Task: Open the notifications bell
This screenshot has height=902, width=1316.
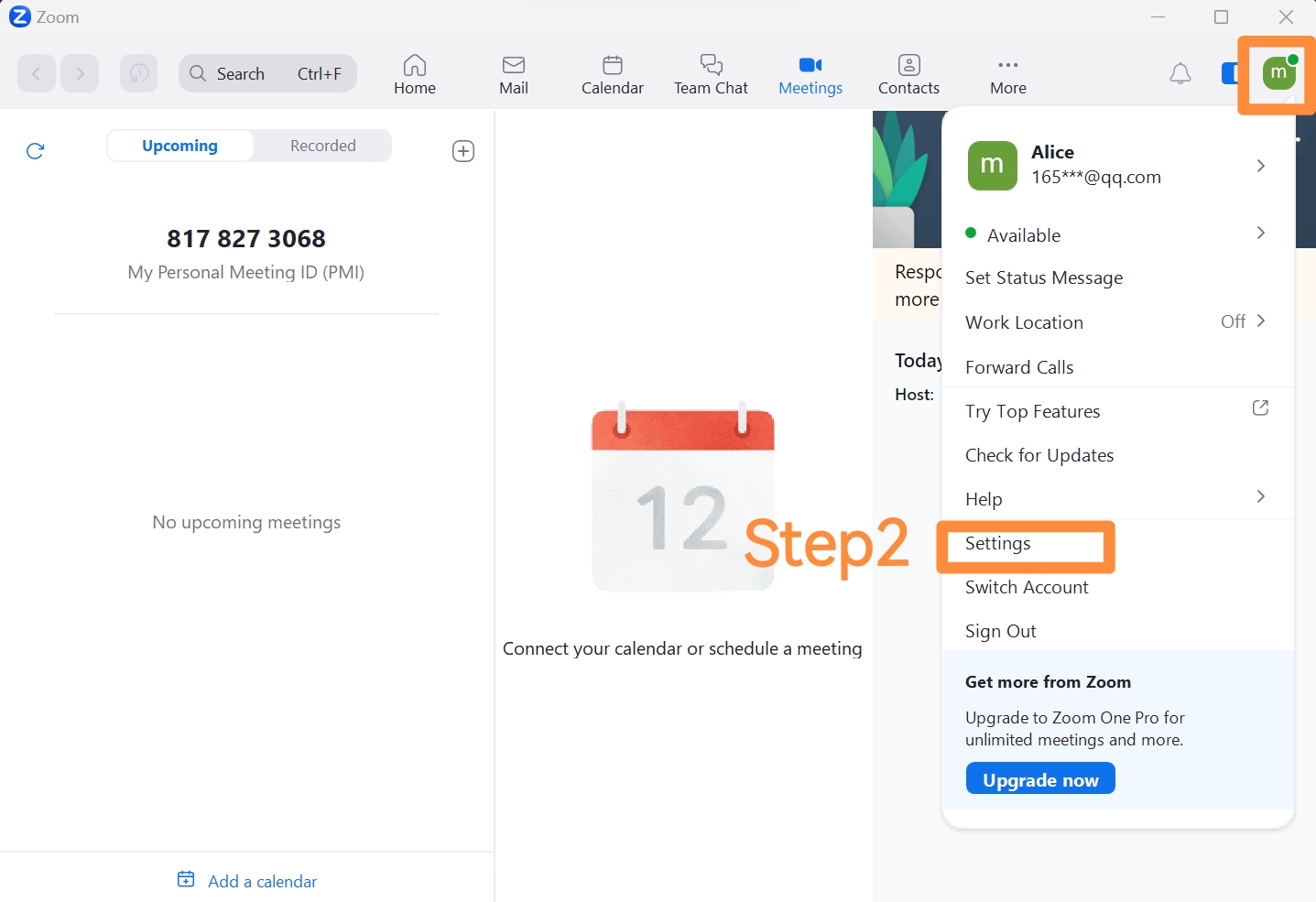Action: click(x=1180, y=73)
